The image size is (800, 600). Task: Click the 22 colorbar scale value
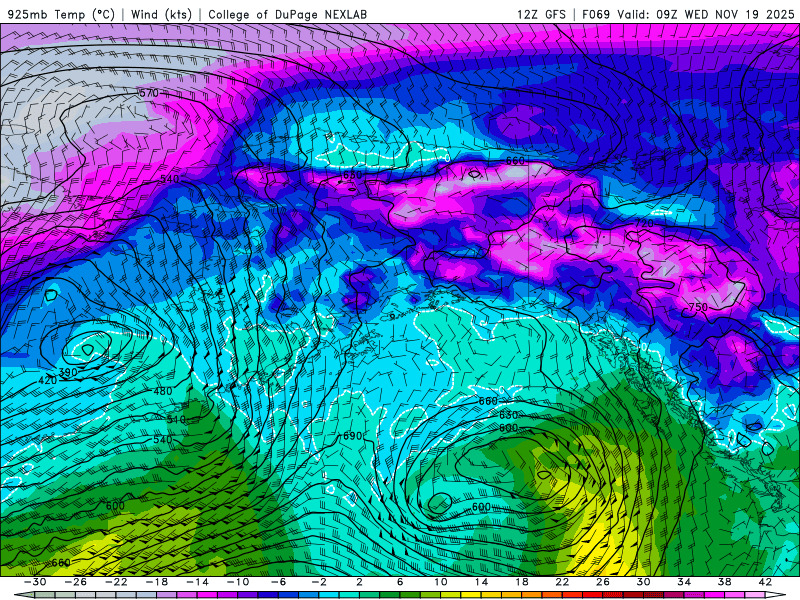[562, 582]
